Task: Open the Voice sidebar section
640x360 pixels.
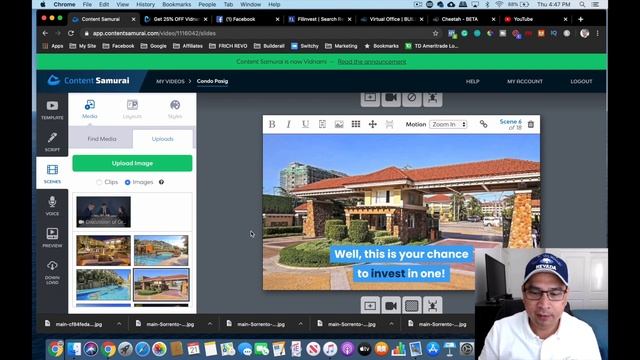Action: (52, 205)
